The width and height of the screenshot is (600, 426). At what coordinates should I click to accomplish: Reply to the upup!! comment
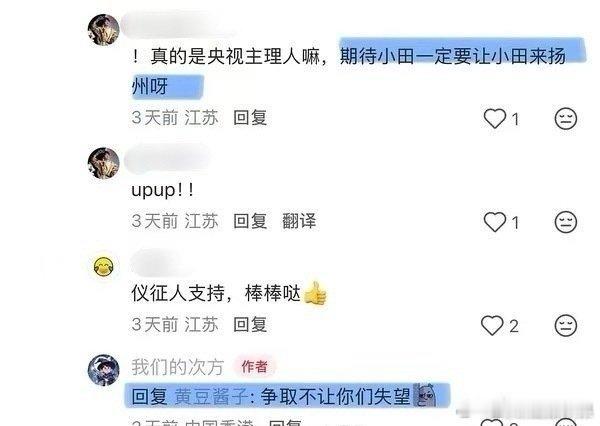pyautogui.click(x=250, y=221)
